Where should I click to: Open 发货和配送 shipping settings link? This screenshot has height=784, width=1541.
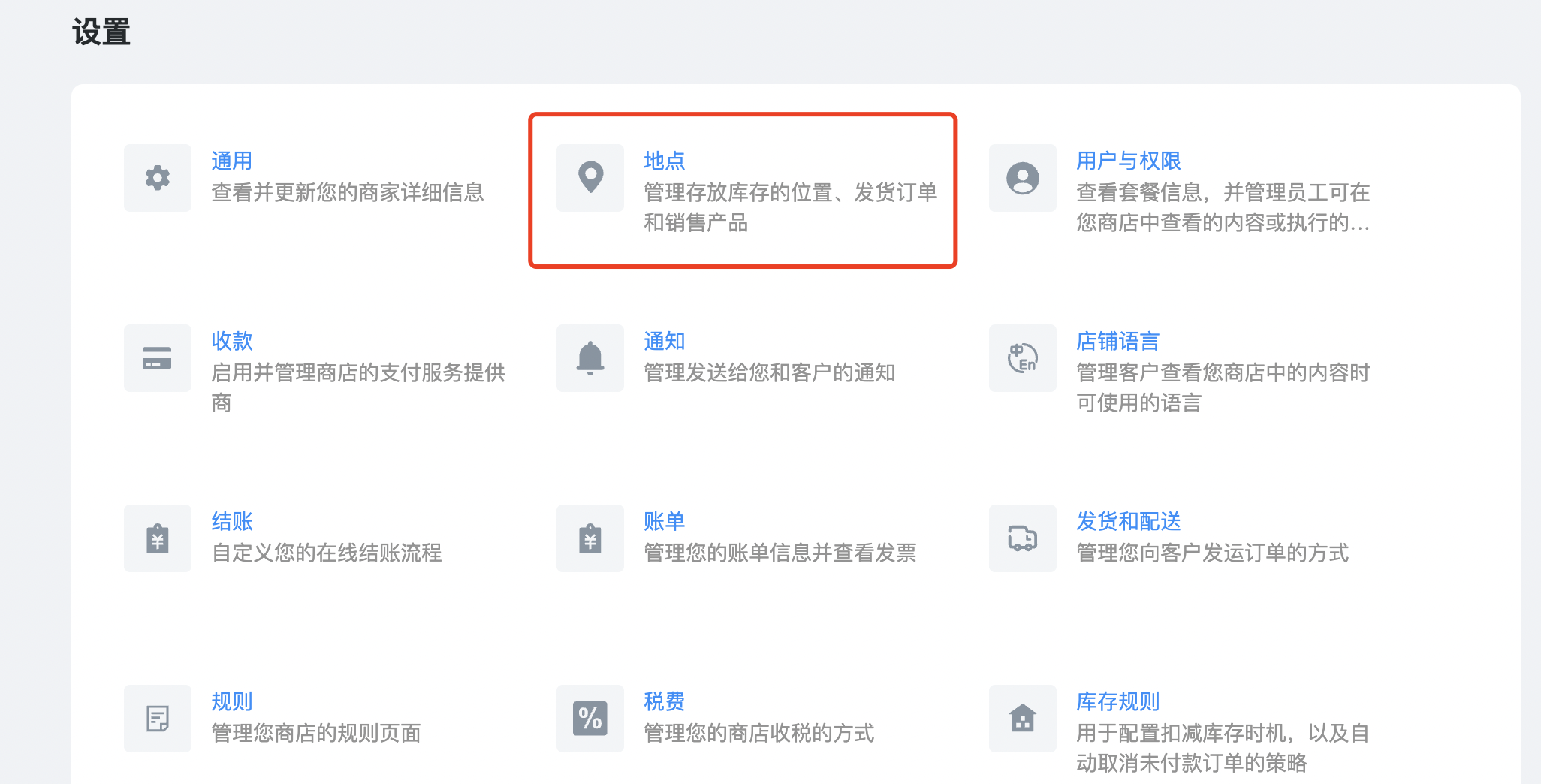[1128, 521]
